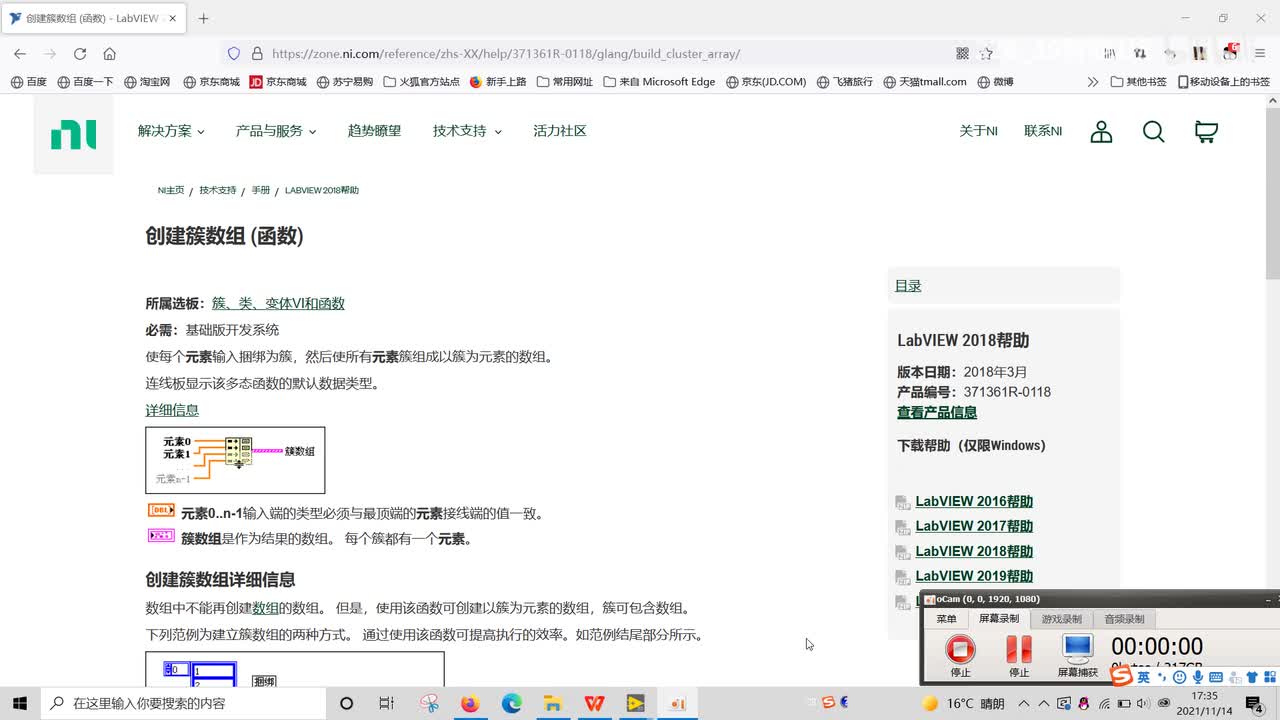Bookmark this page with the star icon

coord(986,54)
